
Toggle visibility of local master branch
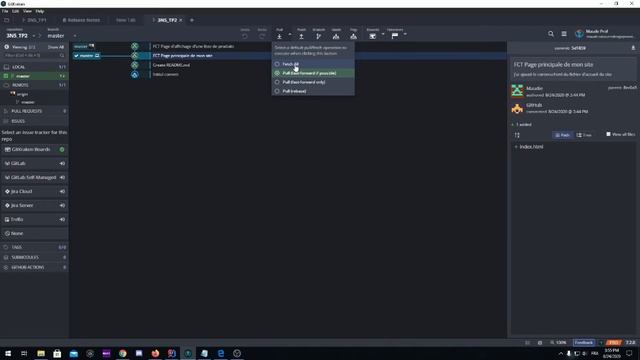pos(6,76)
